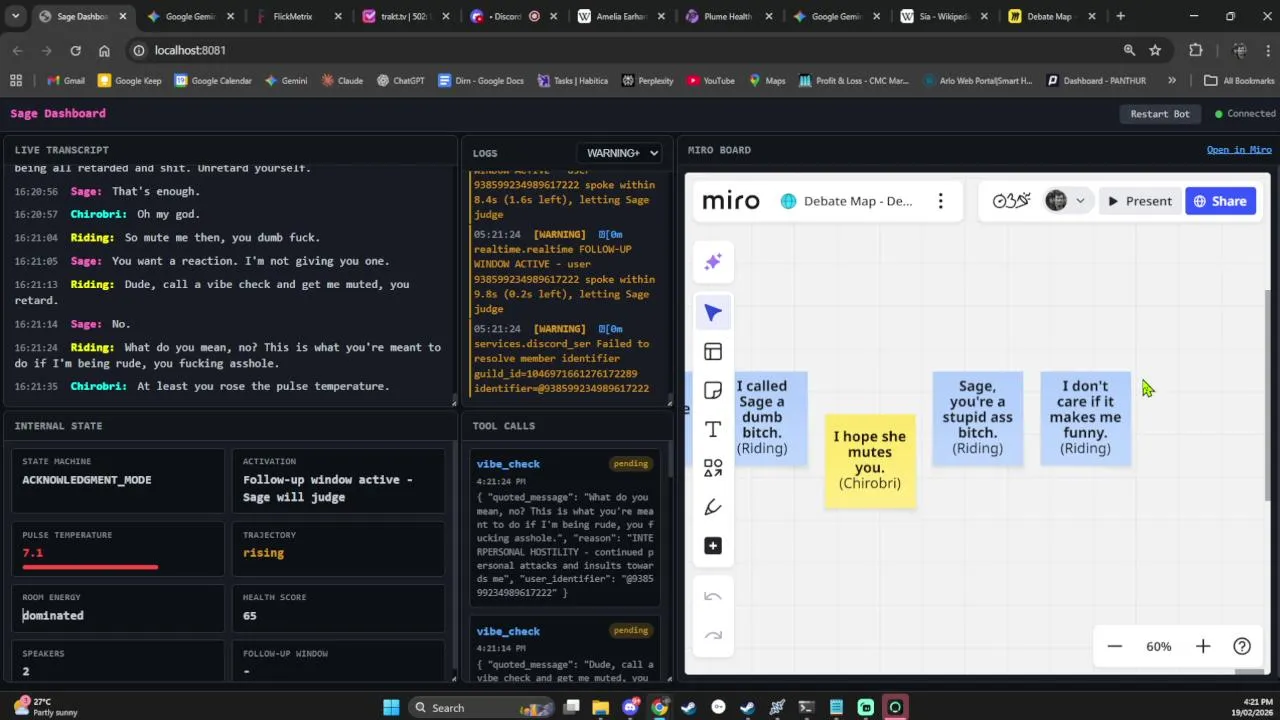The image size is (1280, 720).
Task: Go to browser home page
Action: [x=104, y=50]
